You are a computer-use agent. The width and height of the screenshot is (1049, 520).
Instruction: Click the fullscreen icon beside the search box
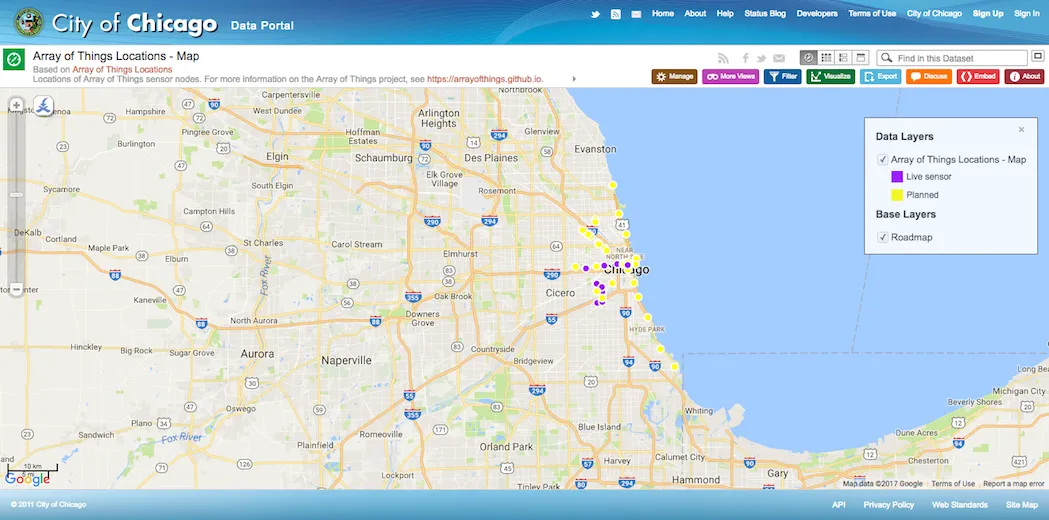[x=1037, y=58]
